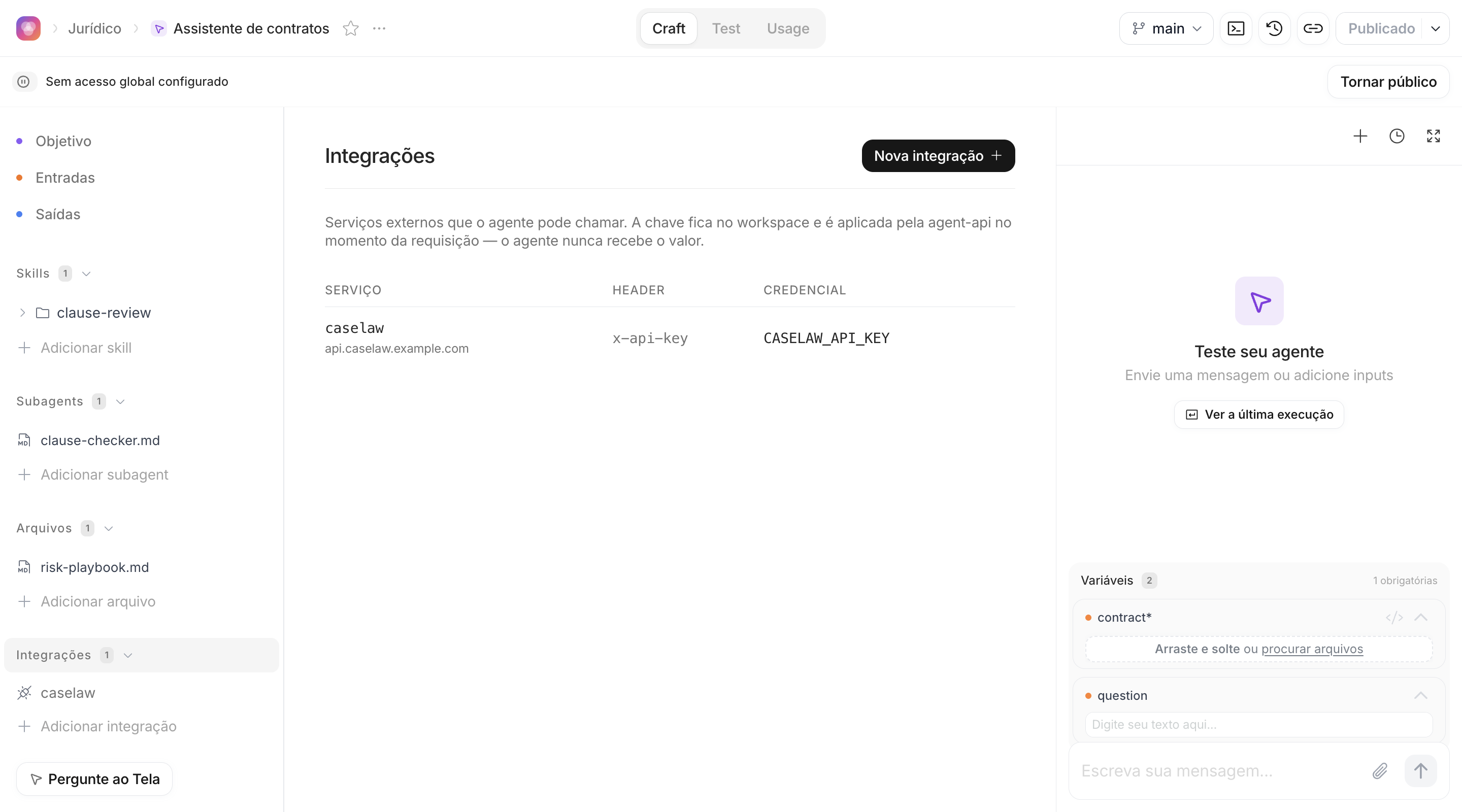1462x812 pixels.
Task: Click the risk-playbook.md file icon
Action: pos(24,567)
